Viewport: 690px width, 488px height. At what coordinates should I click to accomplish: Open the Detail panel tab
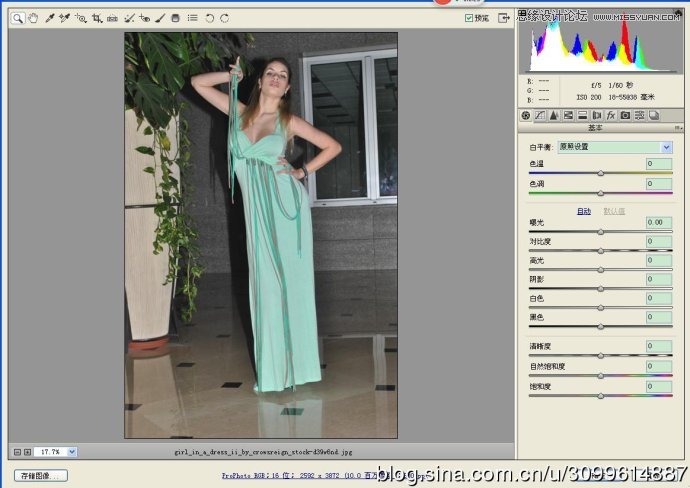tap(554, 116)
